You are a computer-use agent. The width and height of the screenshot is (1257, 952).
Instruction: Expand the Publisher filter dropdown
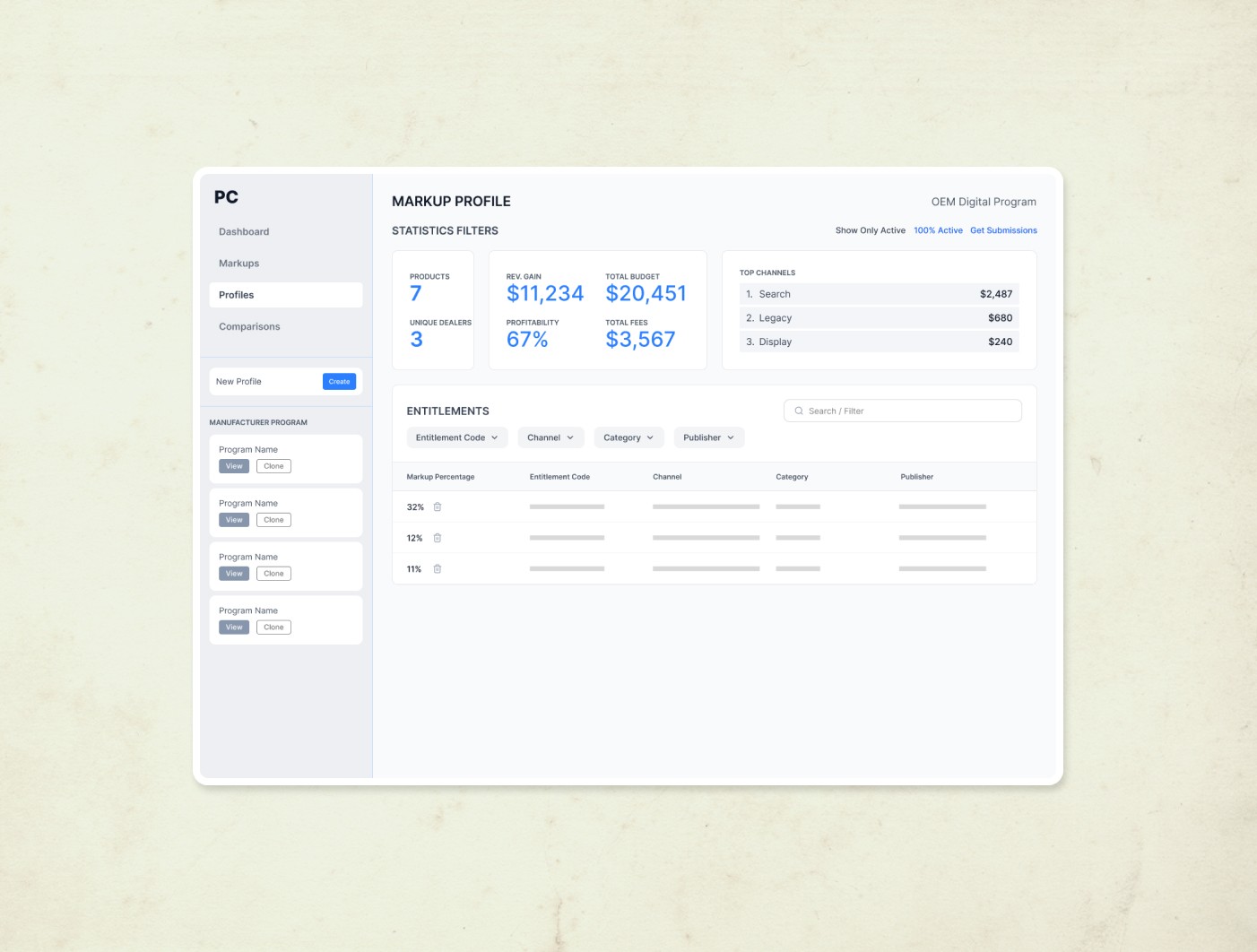[x=709, y=437]
